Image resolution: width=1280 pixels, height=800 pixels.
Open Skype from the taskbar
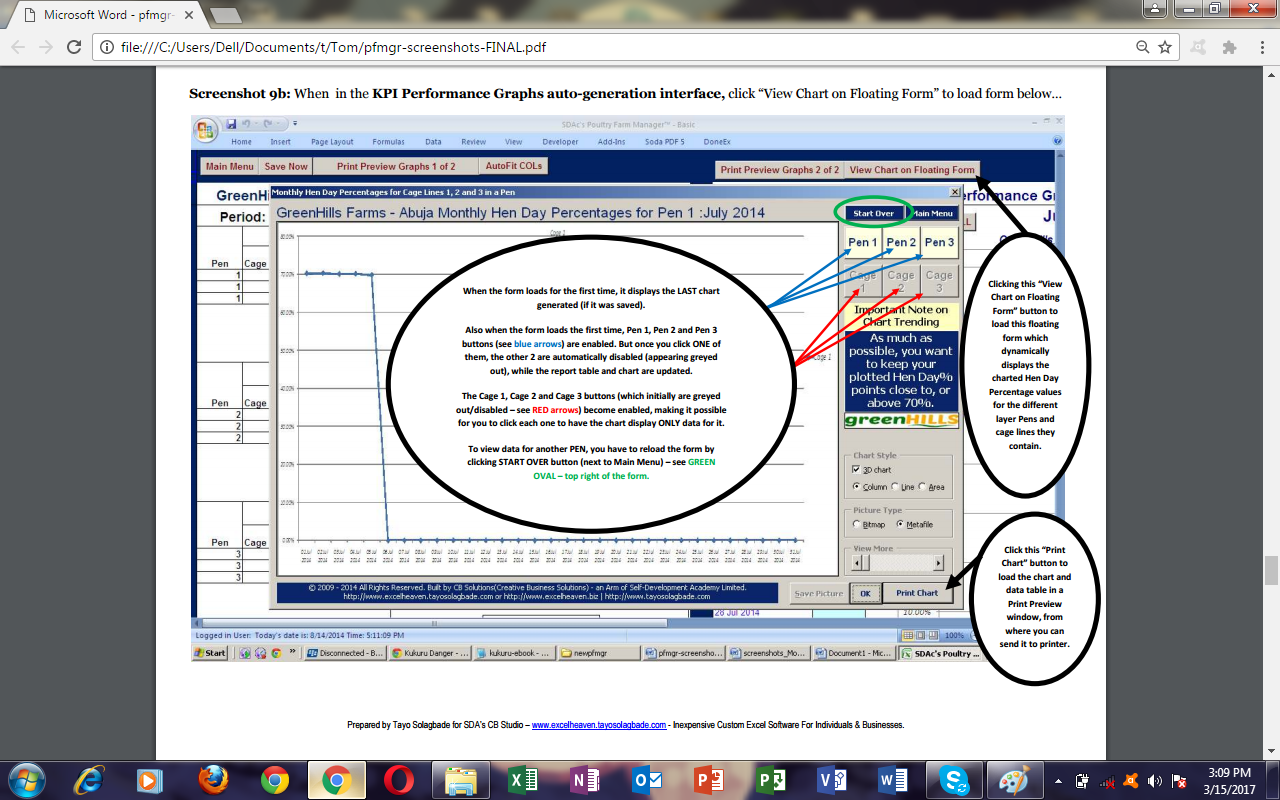tap(955, 779)
